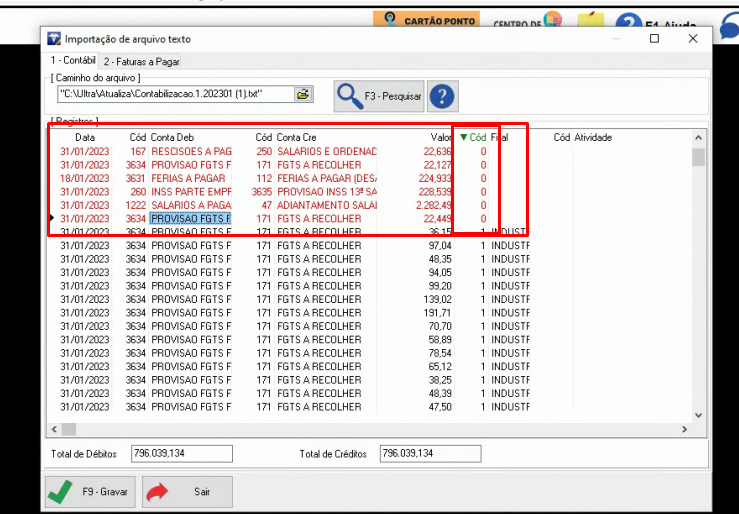Click the Total de Créditos field
The image size is (739, 514).
(x=430, y=454)
